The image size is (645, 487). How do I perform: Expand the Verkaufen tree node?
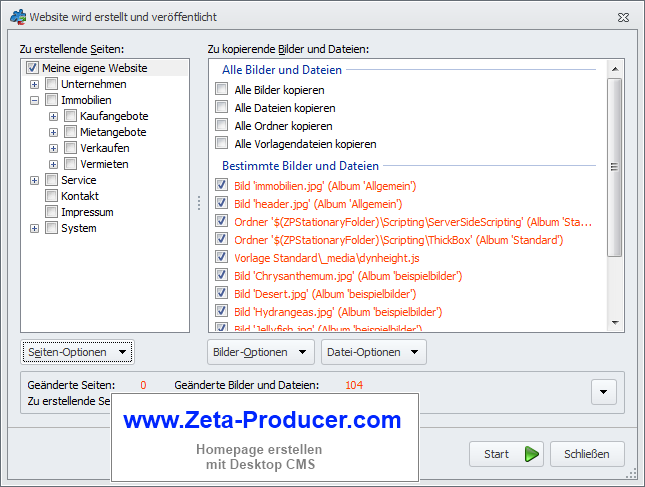(53, 148)
